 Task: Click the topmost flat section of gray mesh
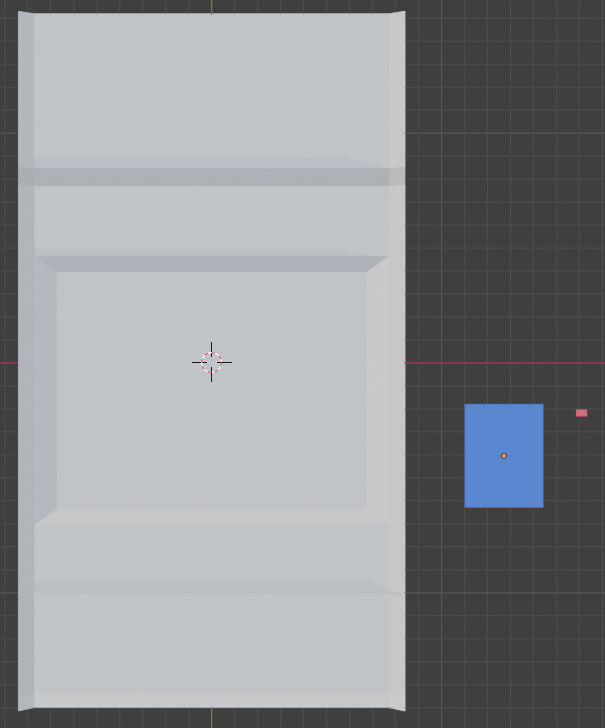tap(211, 90)
